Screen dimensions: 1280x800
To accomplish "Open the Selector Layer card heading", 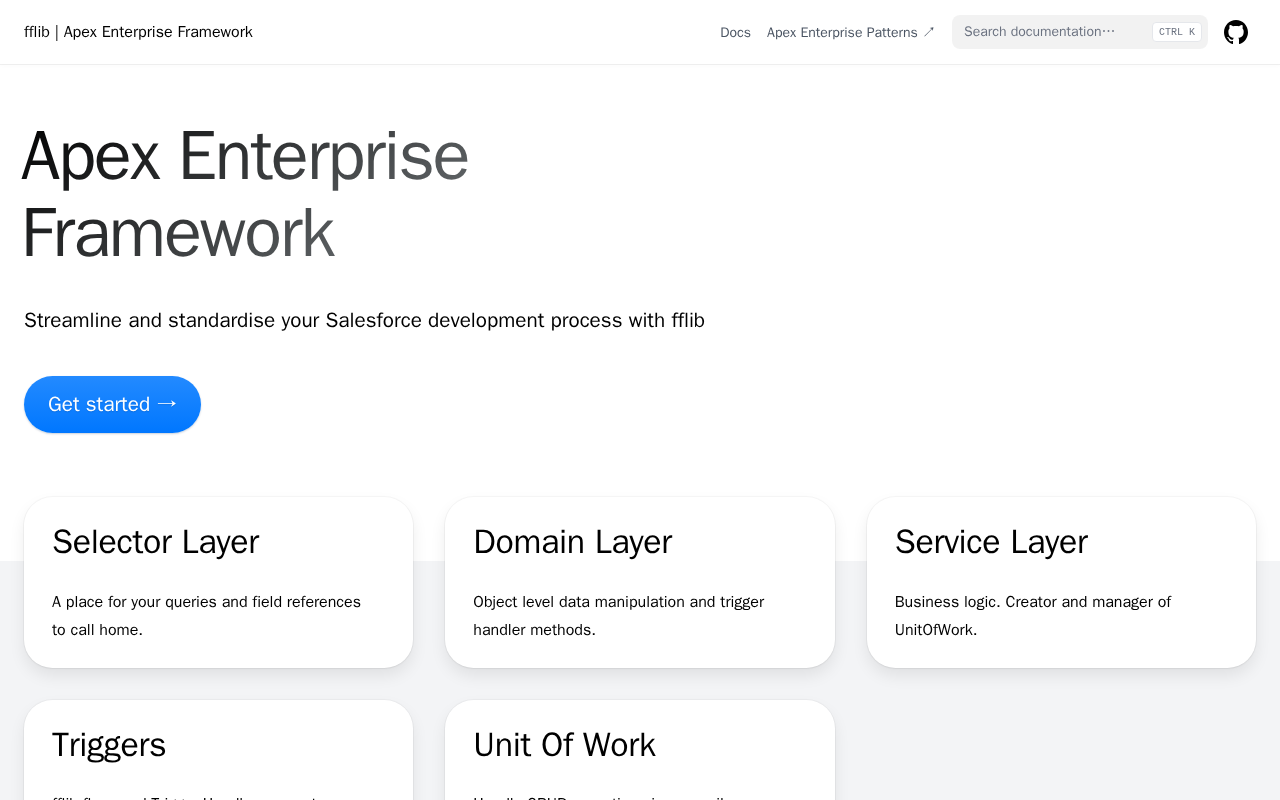I will click(155, 542).
